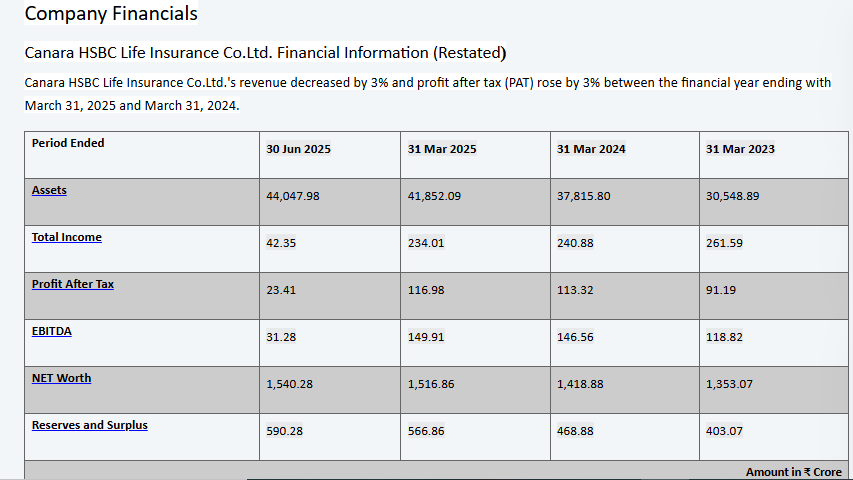Select the Assets value 44,047.98
This screenshot has height=480, width=853.
(x=293, y=196)
